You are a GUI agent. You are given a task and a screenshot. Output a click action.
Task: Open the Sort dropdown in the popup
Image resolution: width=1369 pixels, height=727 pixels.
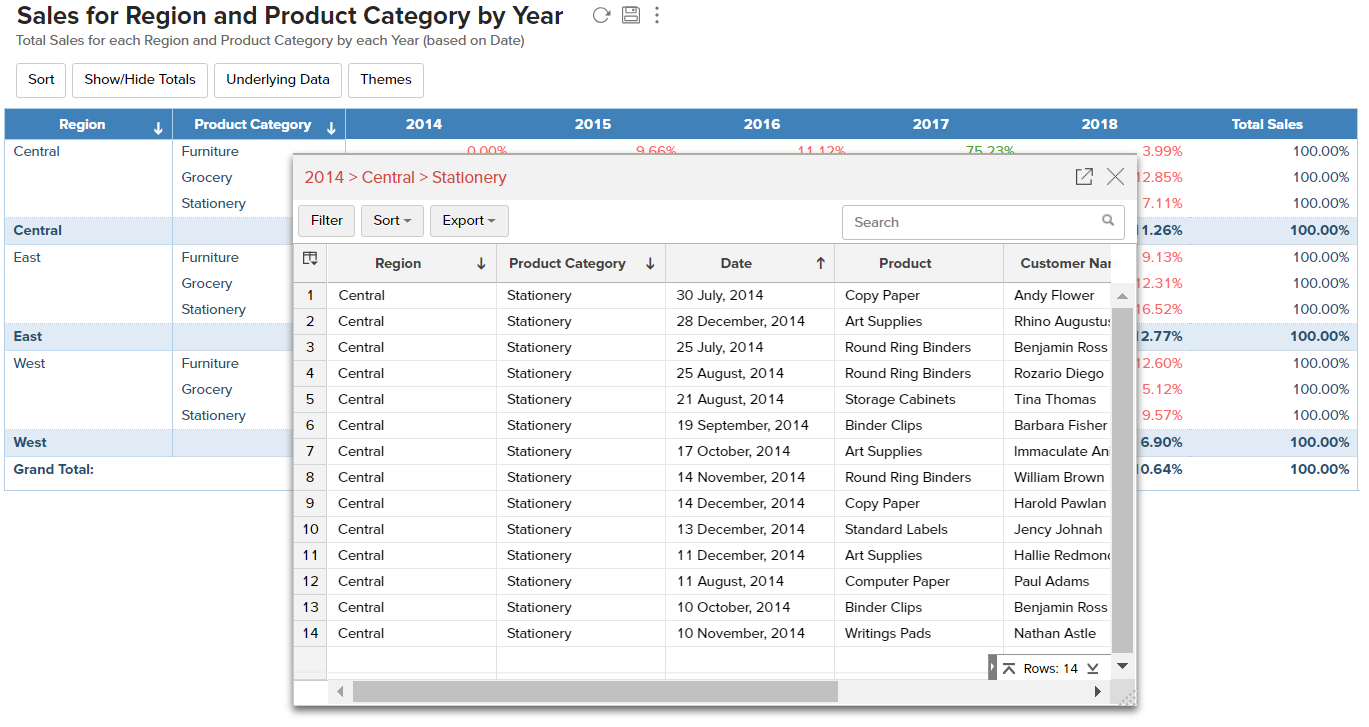click(392, 220)
